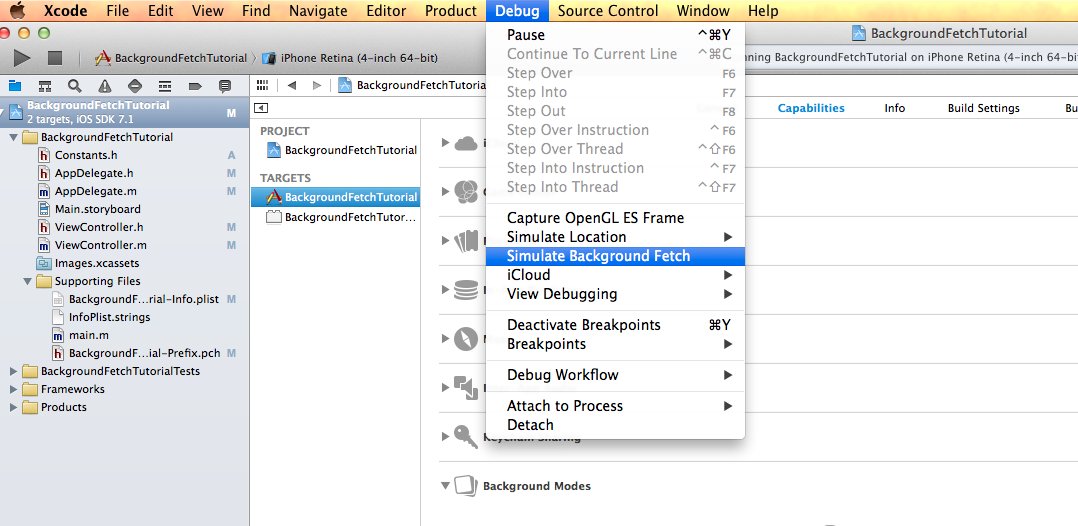The width and height of the screenshot is (1078, 526).
Task: Collapse the BackgroundFetchTutorial group folder
Action: (x=14, y=138)
